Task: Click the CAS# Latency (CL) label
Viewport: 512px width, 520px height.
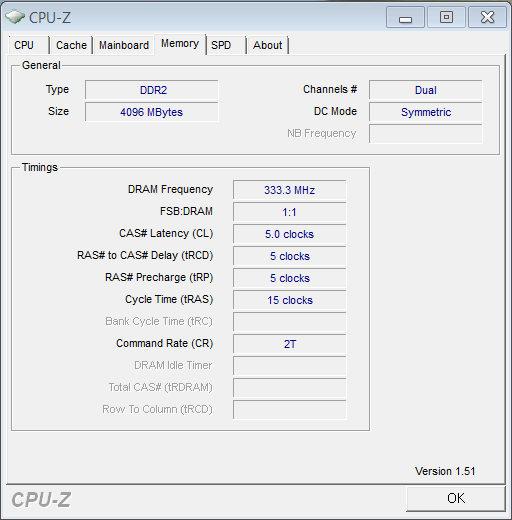Action: (x=166, y=233)
